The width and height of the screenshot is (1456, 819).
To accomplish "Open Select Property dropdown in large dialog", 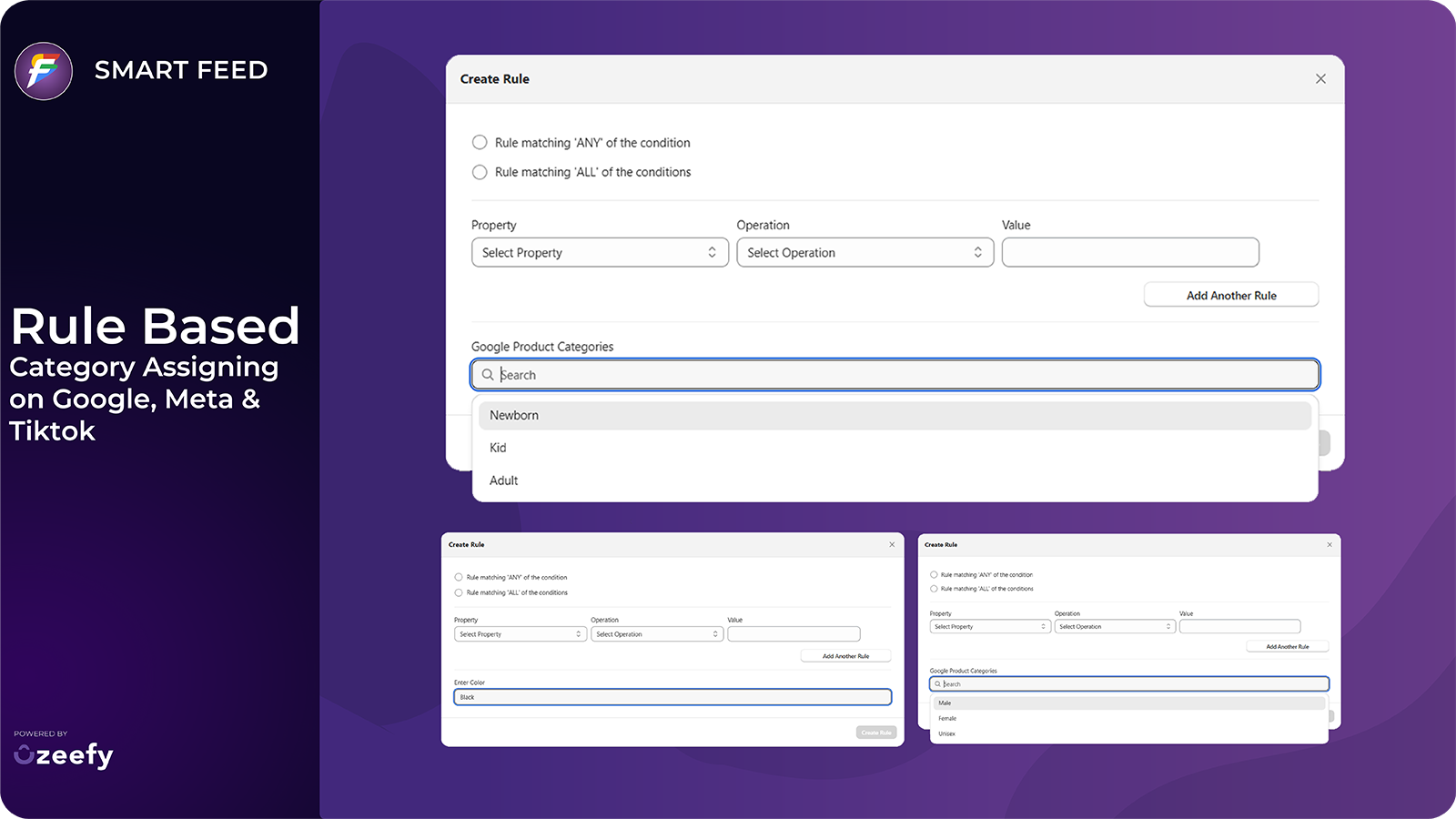I will 600,252.
